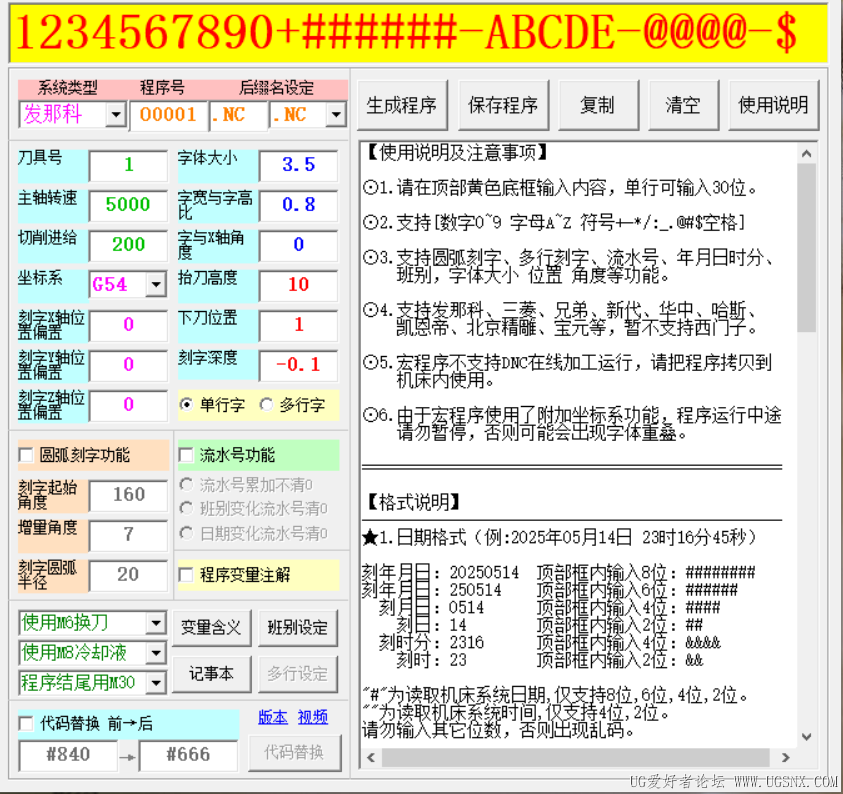Click the horizontal scroll left arrow

(x=371, y=757)
